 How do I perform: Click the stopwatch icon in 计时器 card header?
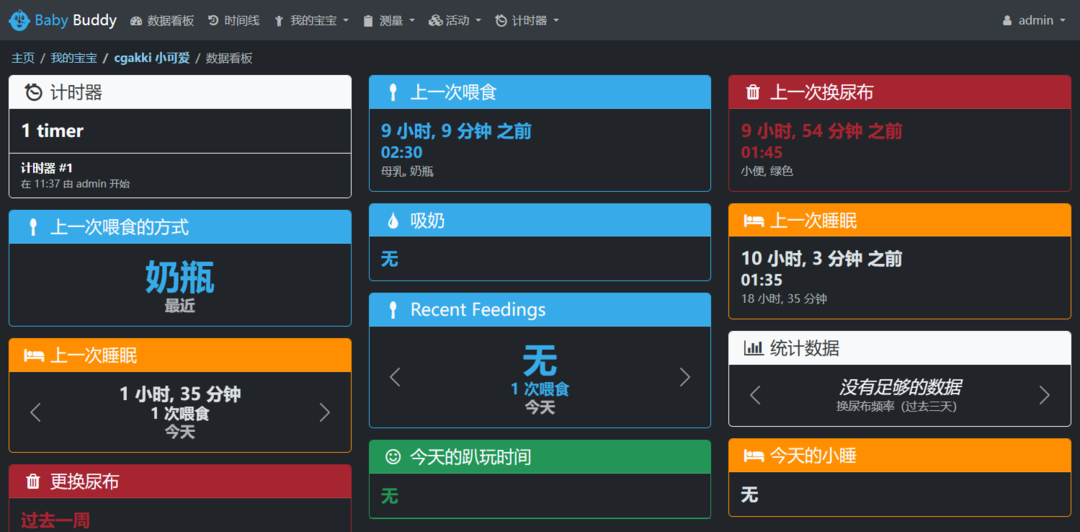(33, 92)
